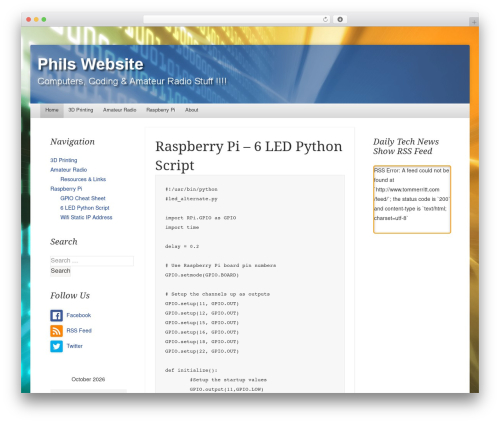This screenshot has width=500, height=423.
Task: Click the Navigation sidebar heading
Action: coord(72,142)
